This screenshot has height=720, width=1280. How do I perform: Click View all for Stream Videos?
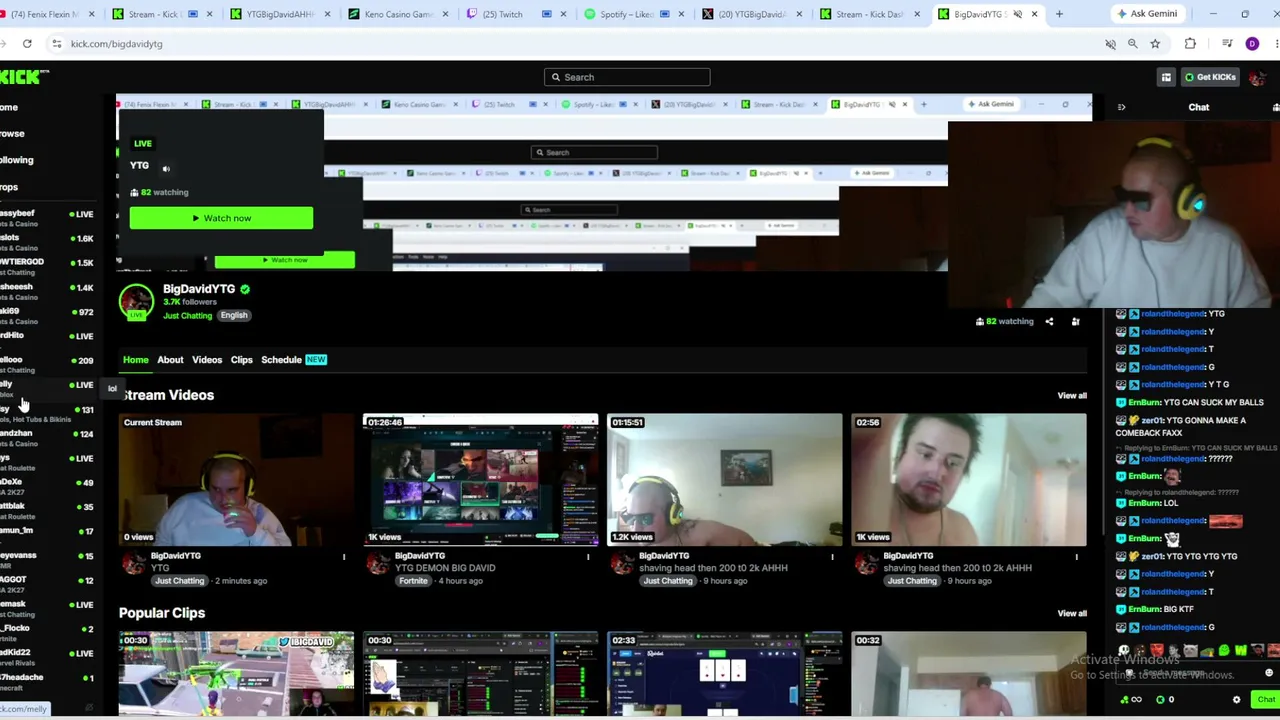(x=1072, y=396)
